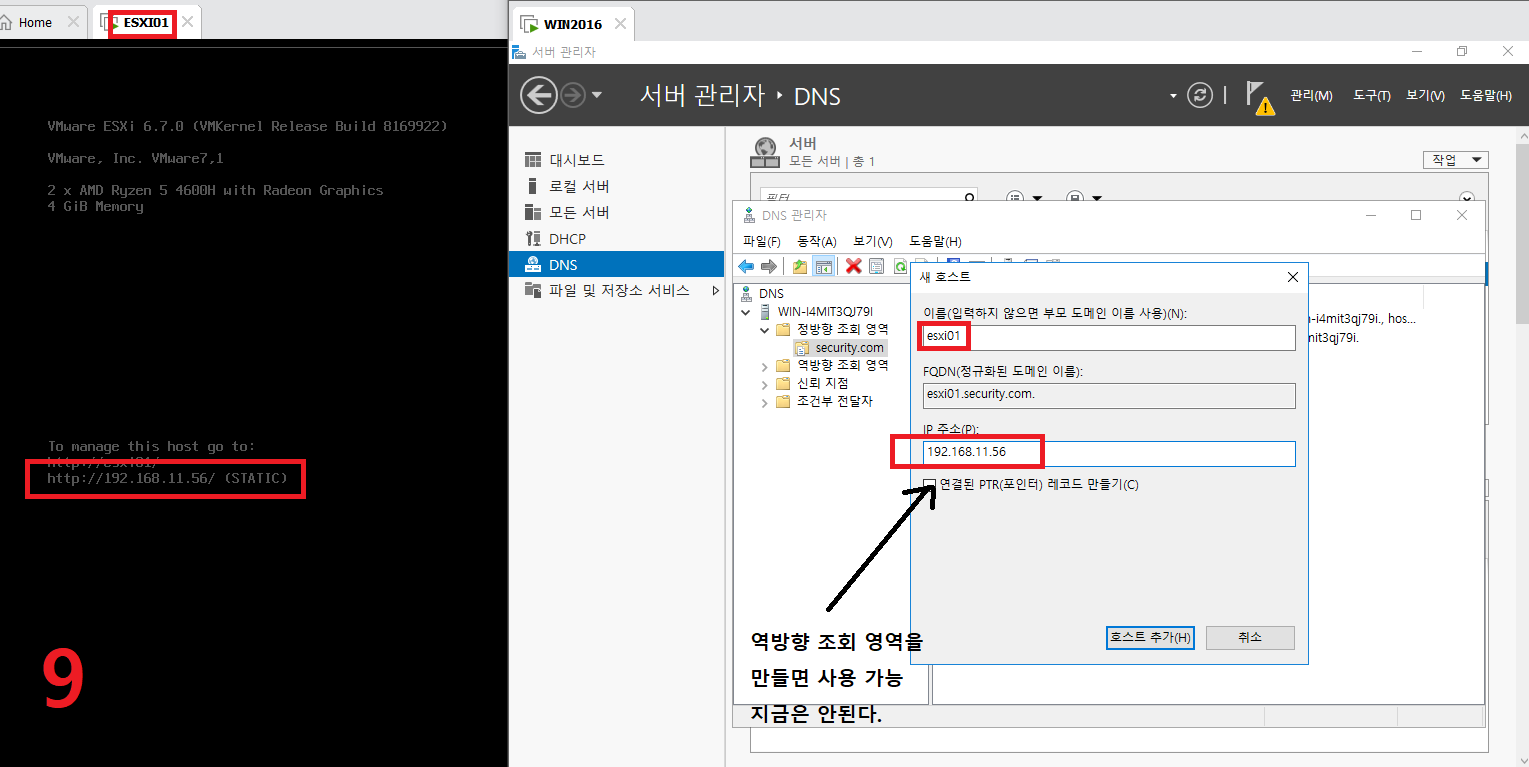Click the red delete X toolbar icon

point(853,266)
